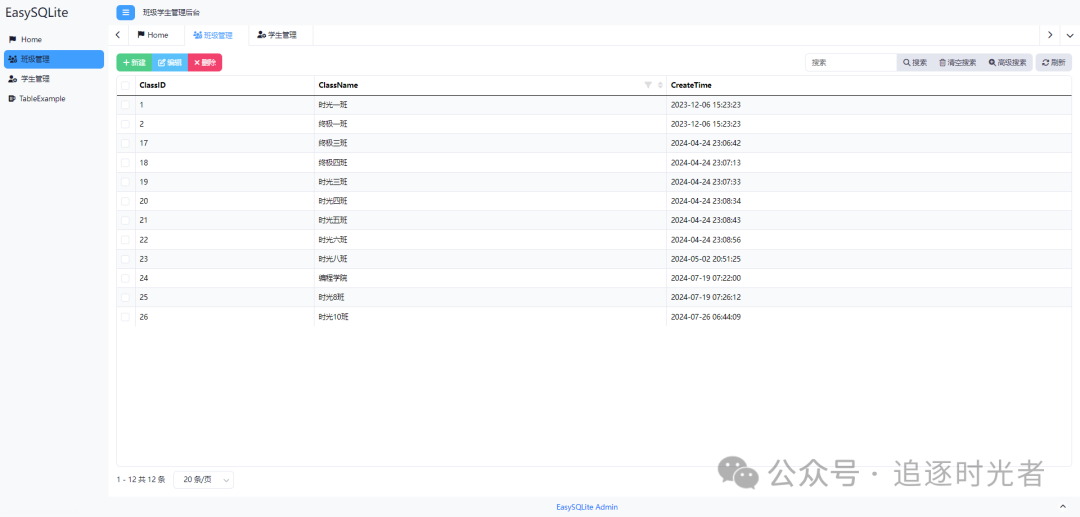The width and height of the screenshot is (1080, 517).
Task: Select the checkbox for row ClassID 17
Action: tap(125, 143)
